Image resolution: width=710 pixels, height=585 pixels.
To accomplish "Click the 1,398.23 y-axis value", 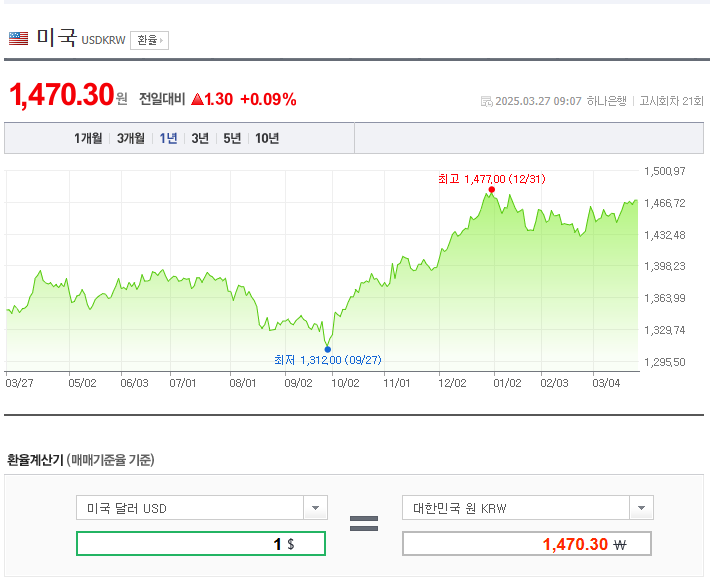I will 665,266.
